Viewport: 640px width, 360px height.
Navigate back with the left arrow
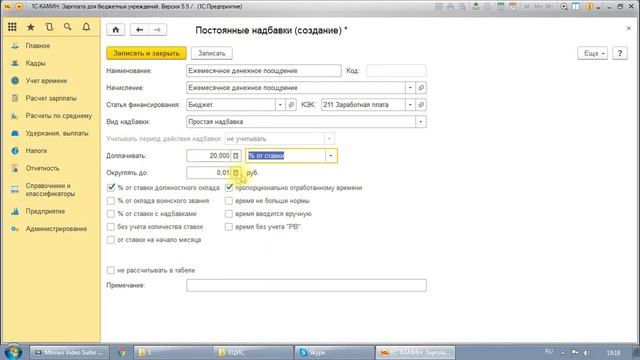pos(139,30)
